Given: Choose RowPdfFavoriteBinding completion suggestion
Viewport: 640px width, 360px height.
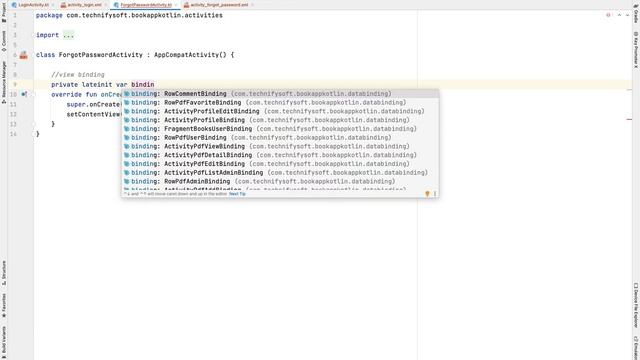Looking at the screenshot, I should pos(280,102).
